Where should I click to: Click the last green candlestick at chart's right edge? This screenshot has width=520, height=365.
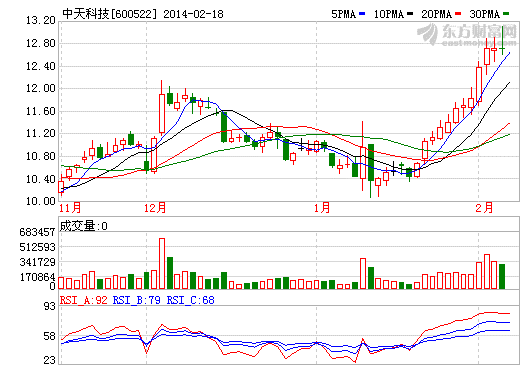click(x=502, y=41)
